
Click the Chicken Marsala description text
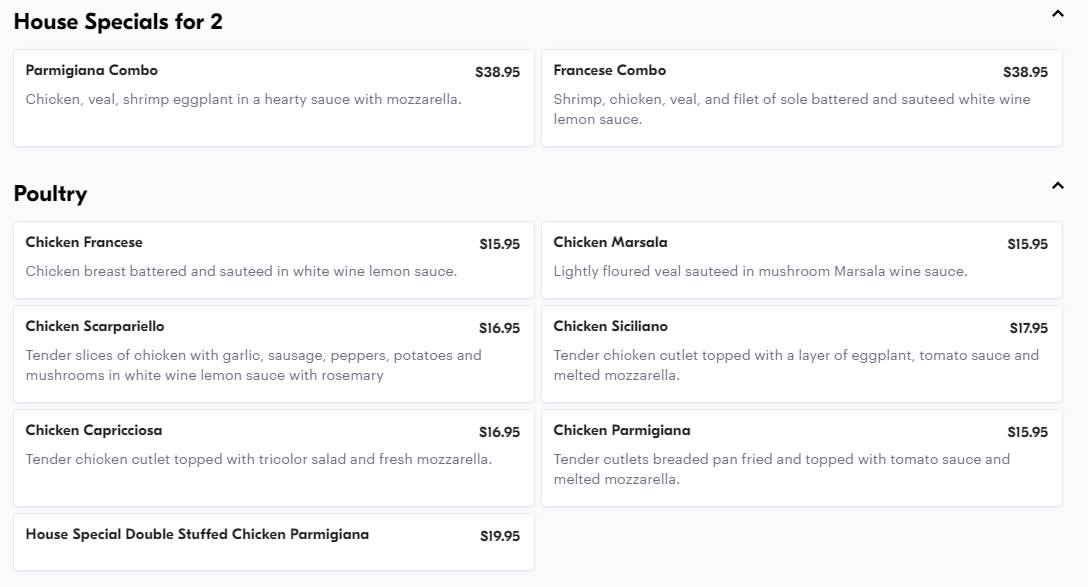click(x=760, y=271)
